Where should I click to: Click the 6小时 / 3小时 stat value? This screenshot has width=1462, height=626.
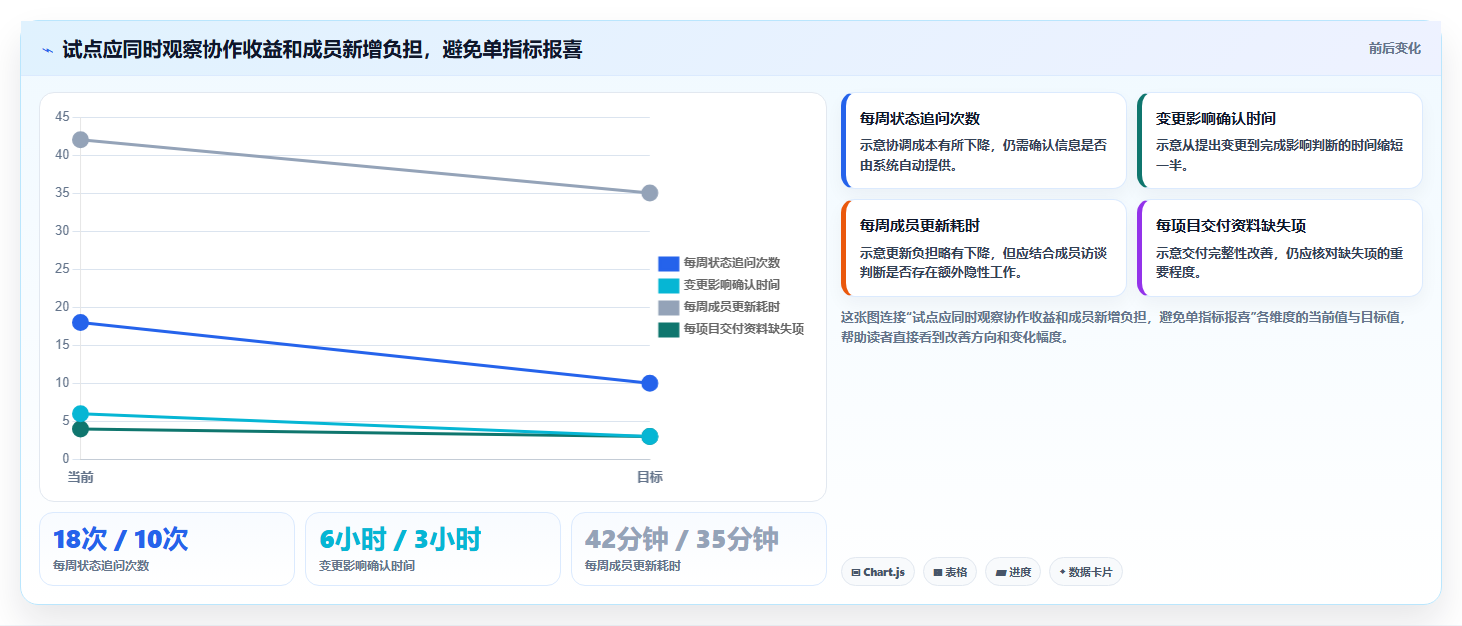(x=400, y=539)
